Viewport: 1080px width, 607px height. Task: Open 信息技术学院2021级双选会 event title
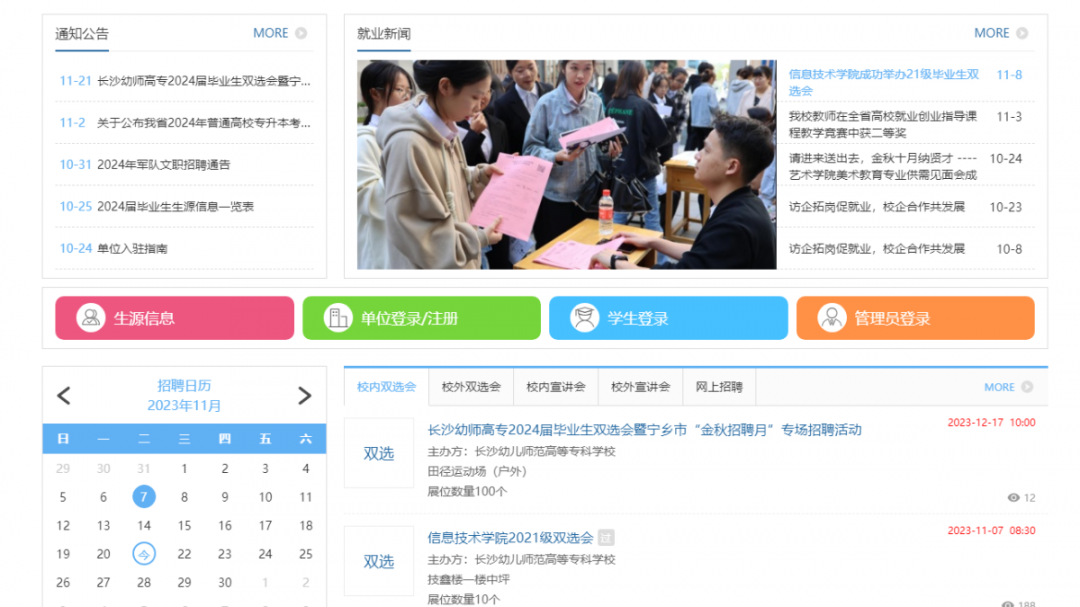pos(510,538)
